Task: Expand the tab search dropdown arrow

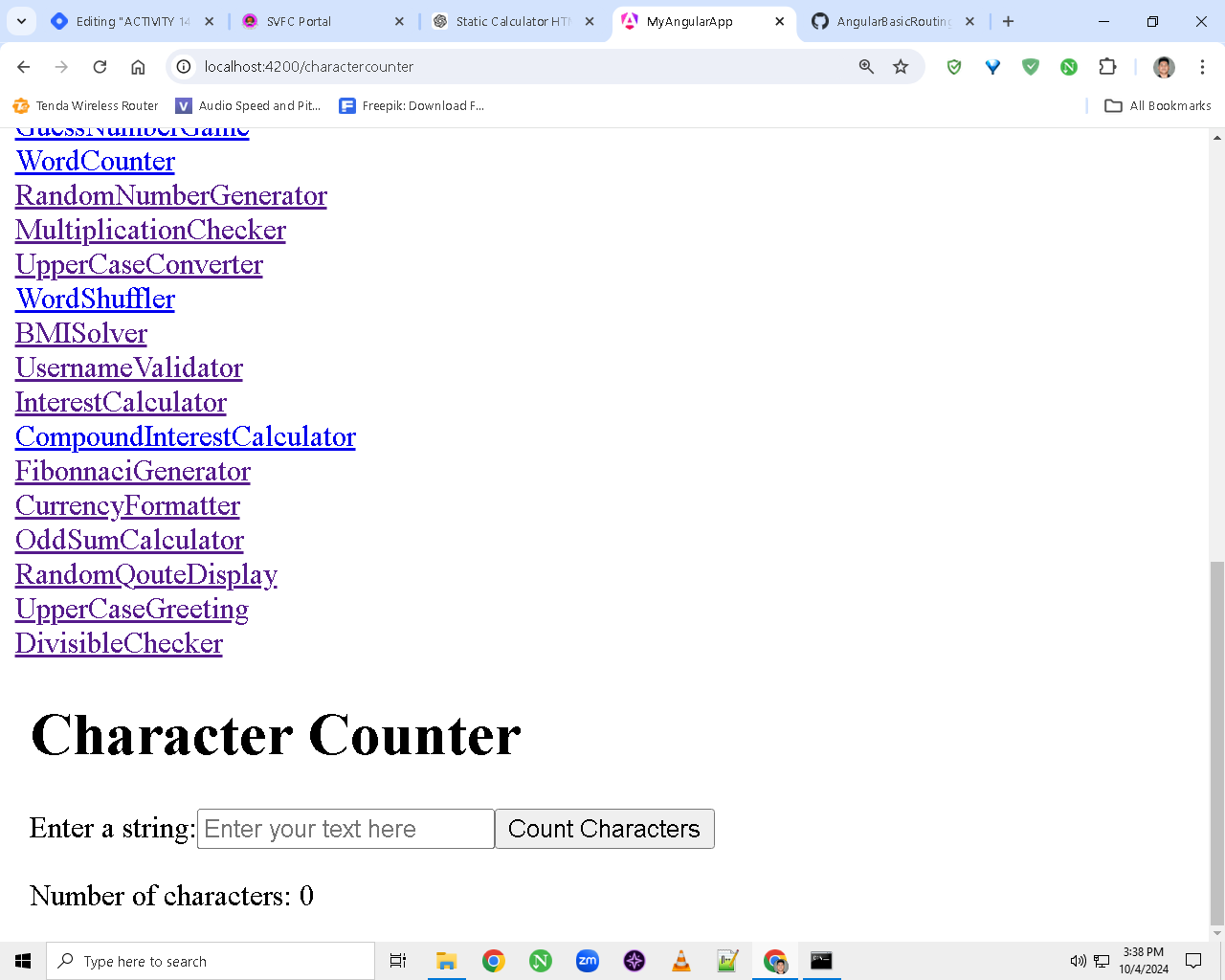Action: point(21,21)
